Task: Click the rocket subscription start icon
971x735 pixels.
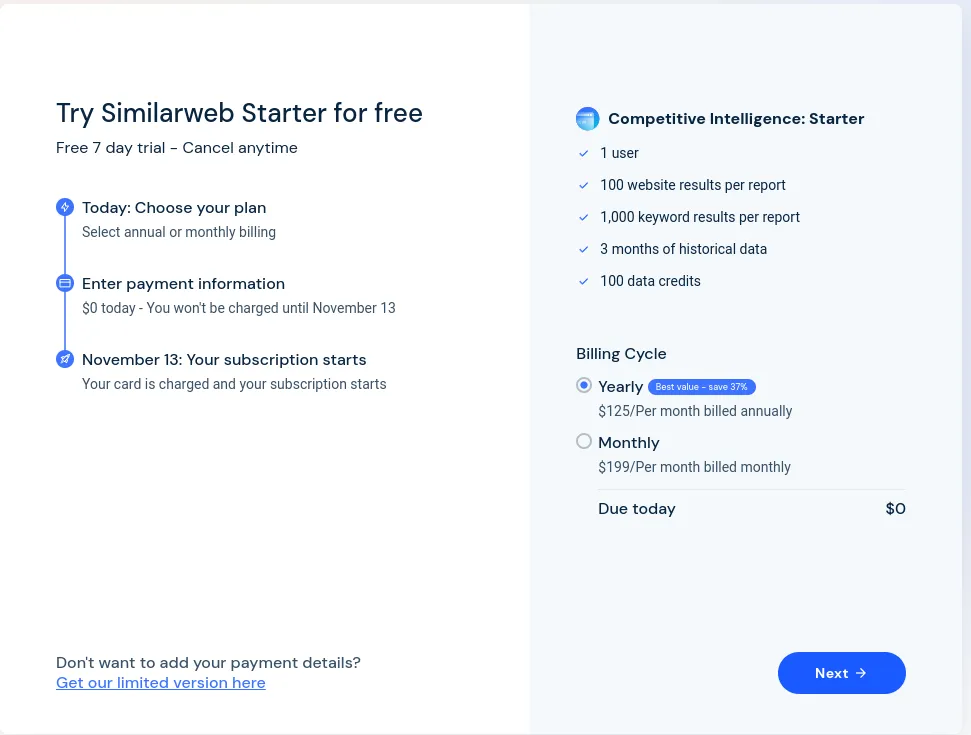Action: [65, 359]
